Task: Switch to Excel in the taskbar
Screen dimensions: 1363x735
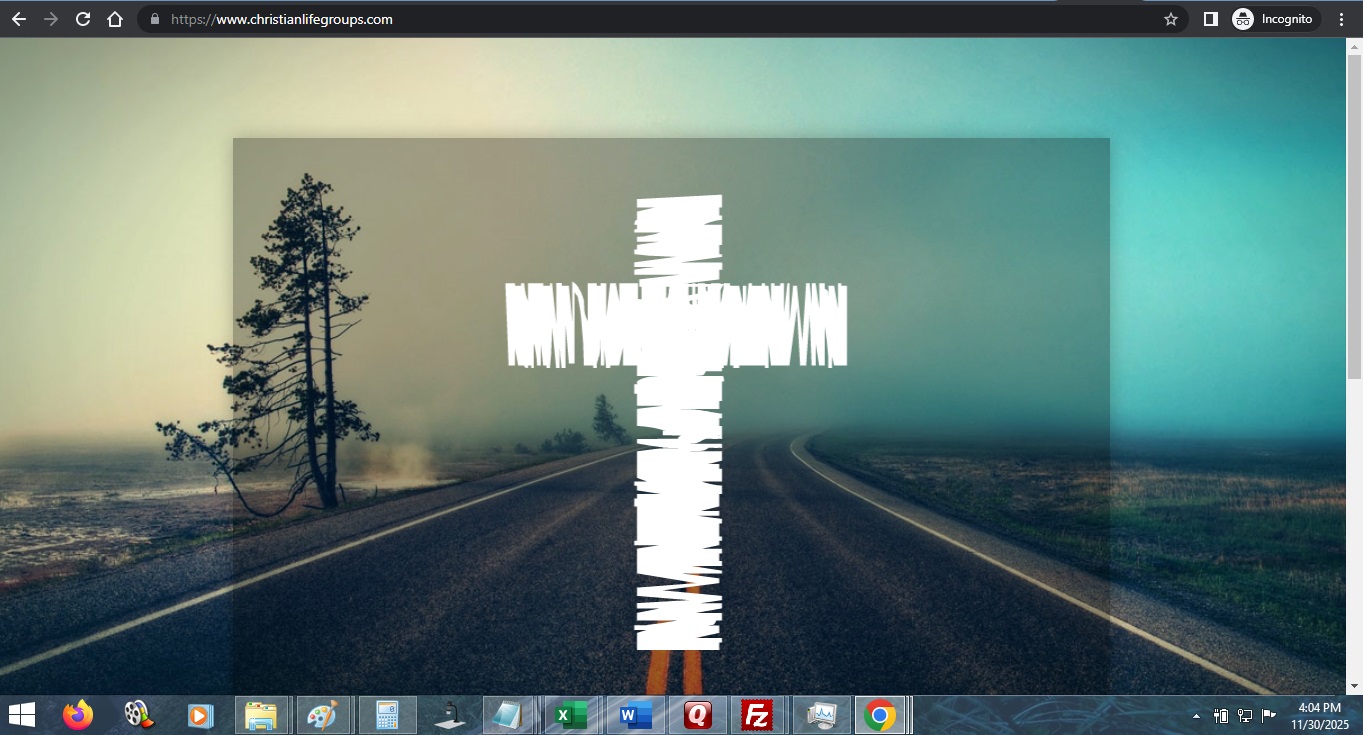Action: tap(571, 715)
